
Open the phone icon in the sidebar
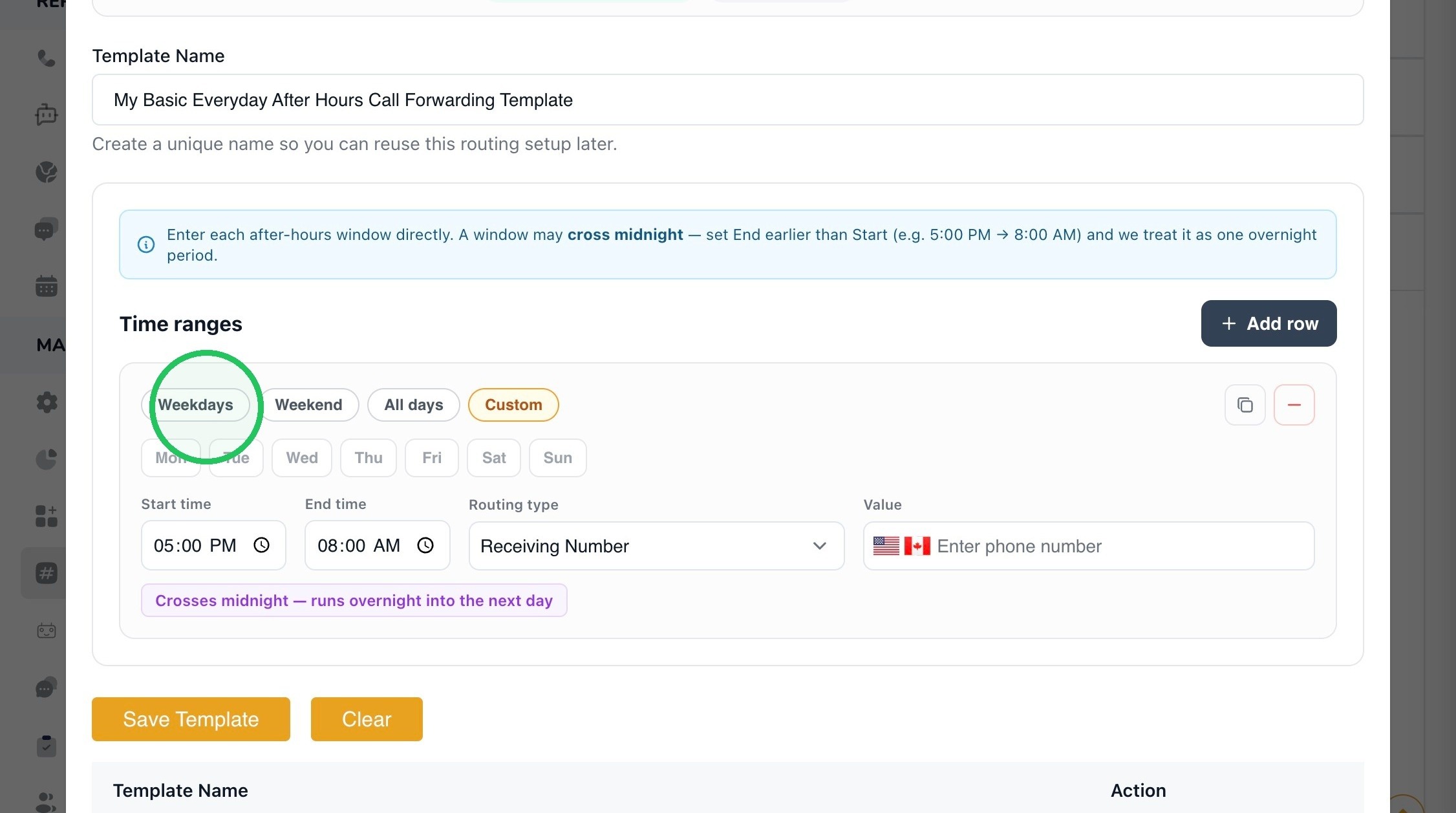point(46,58)
